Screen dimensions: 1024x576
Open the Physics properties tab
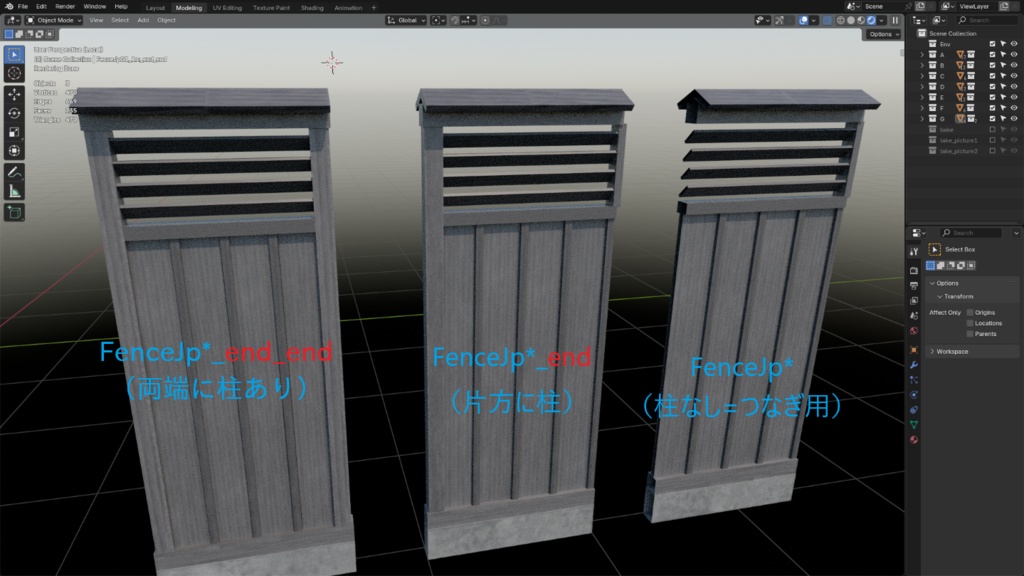[x=914, y=394]
